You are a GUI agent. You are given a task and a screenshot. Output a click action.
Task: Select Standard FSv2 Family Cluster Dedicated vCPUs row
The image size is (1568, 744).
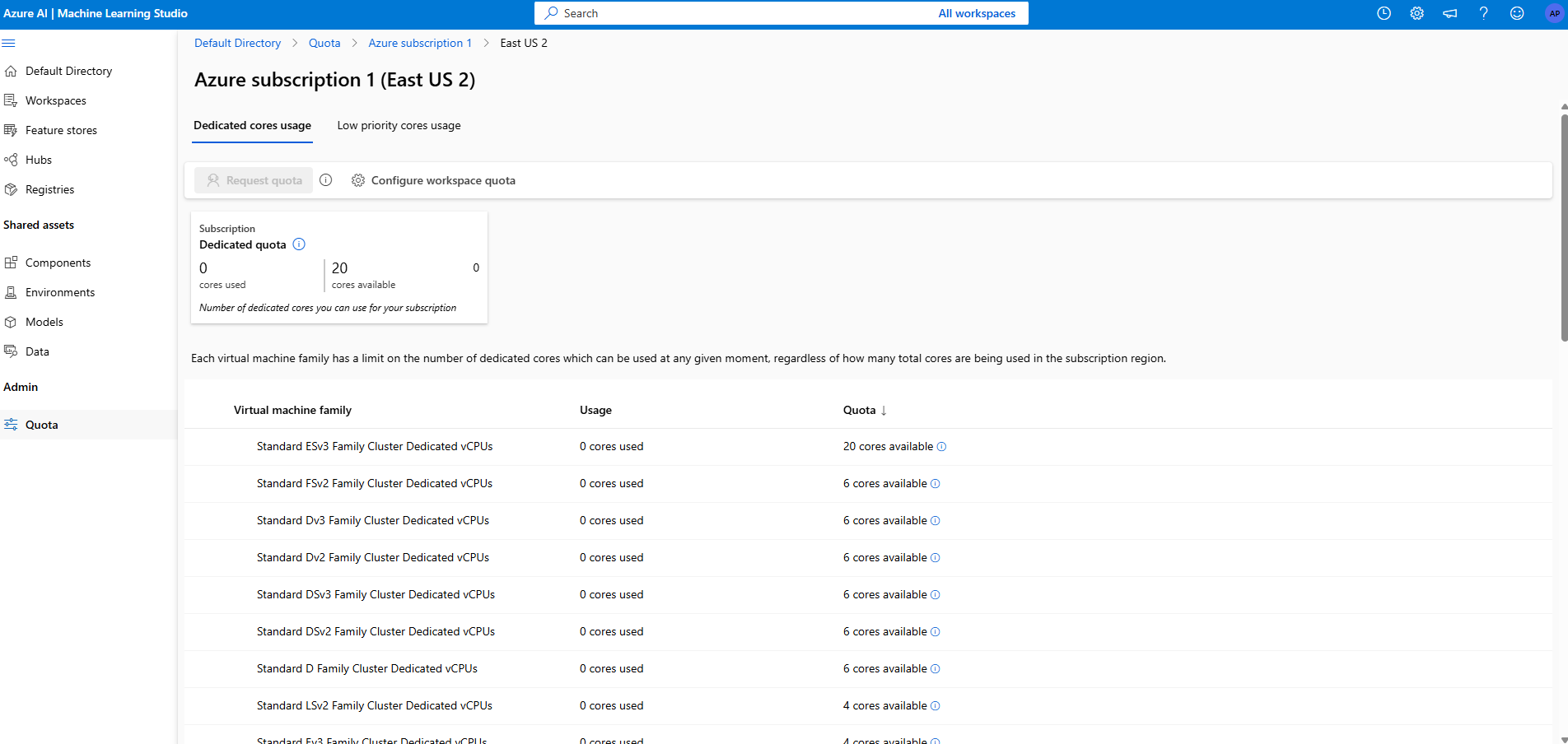tap(868, 484)
